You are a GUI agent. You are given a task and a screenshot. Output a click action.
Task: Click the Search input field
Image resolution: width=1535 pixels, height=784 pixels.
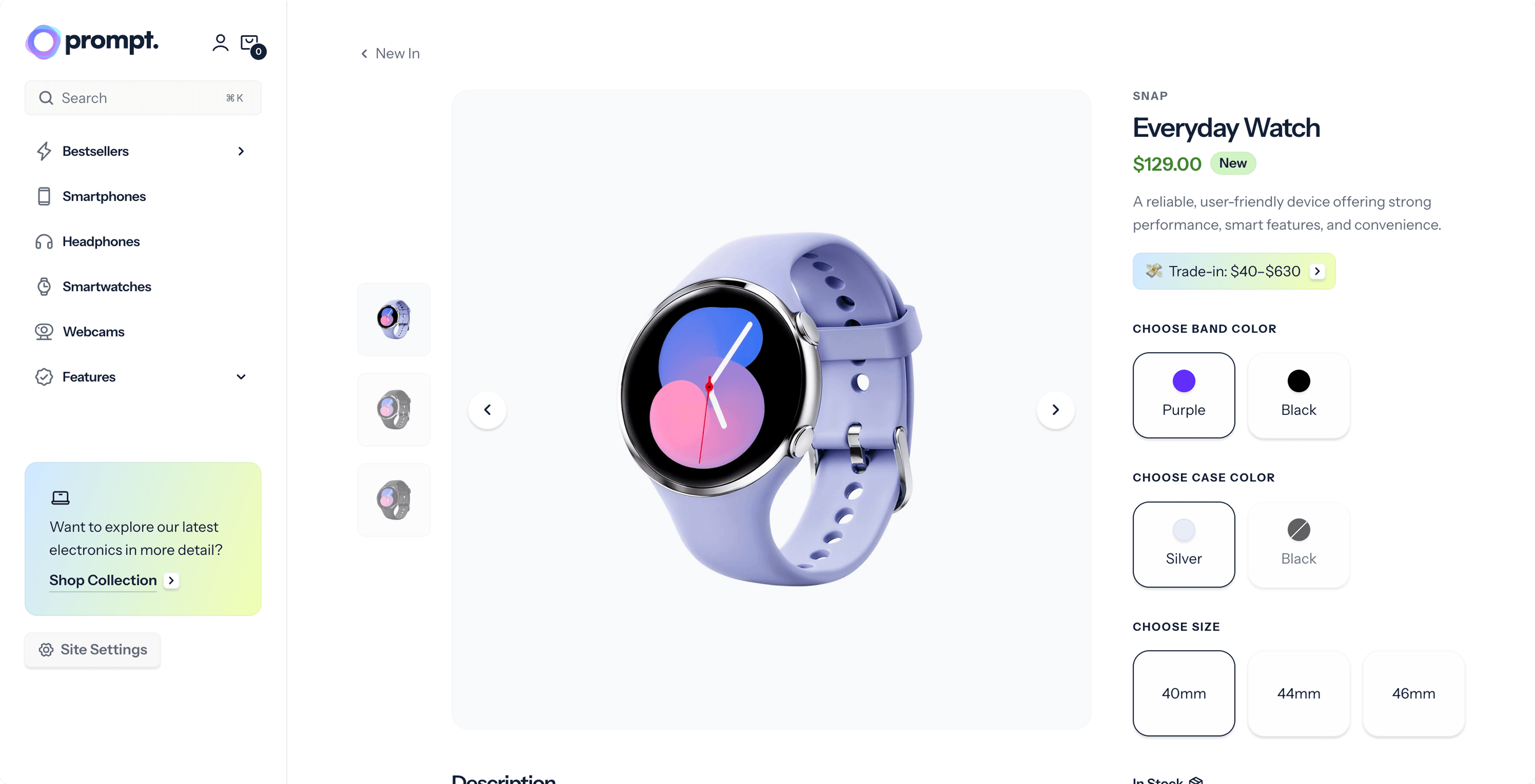coord(137,98)
